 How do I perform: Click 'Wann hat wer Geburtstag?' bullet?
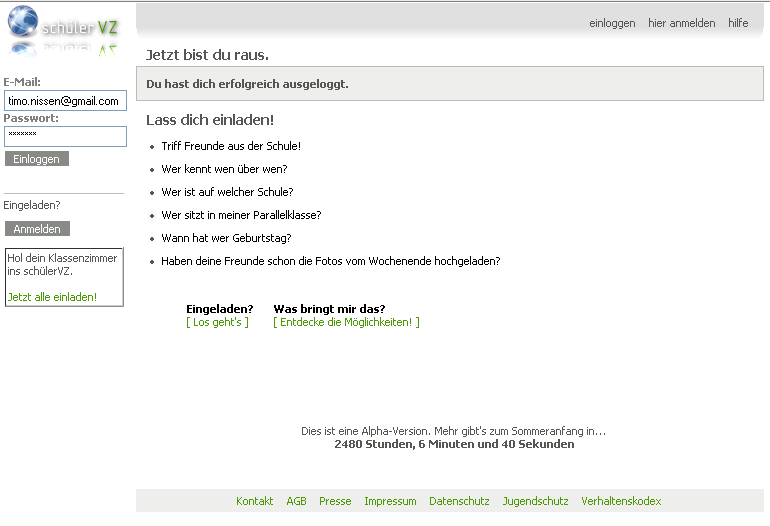pos(226,238)
